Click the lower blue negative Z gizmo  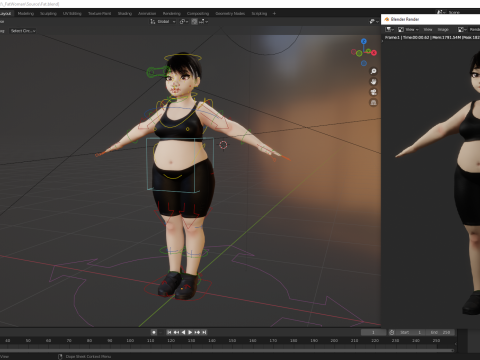tap(364, 63)
